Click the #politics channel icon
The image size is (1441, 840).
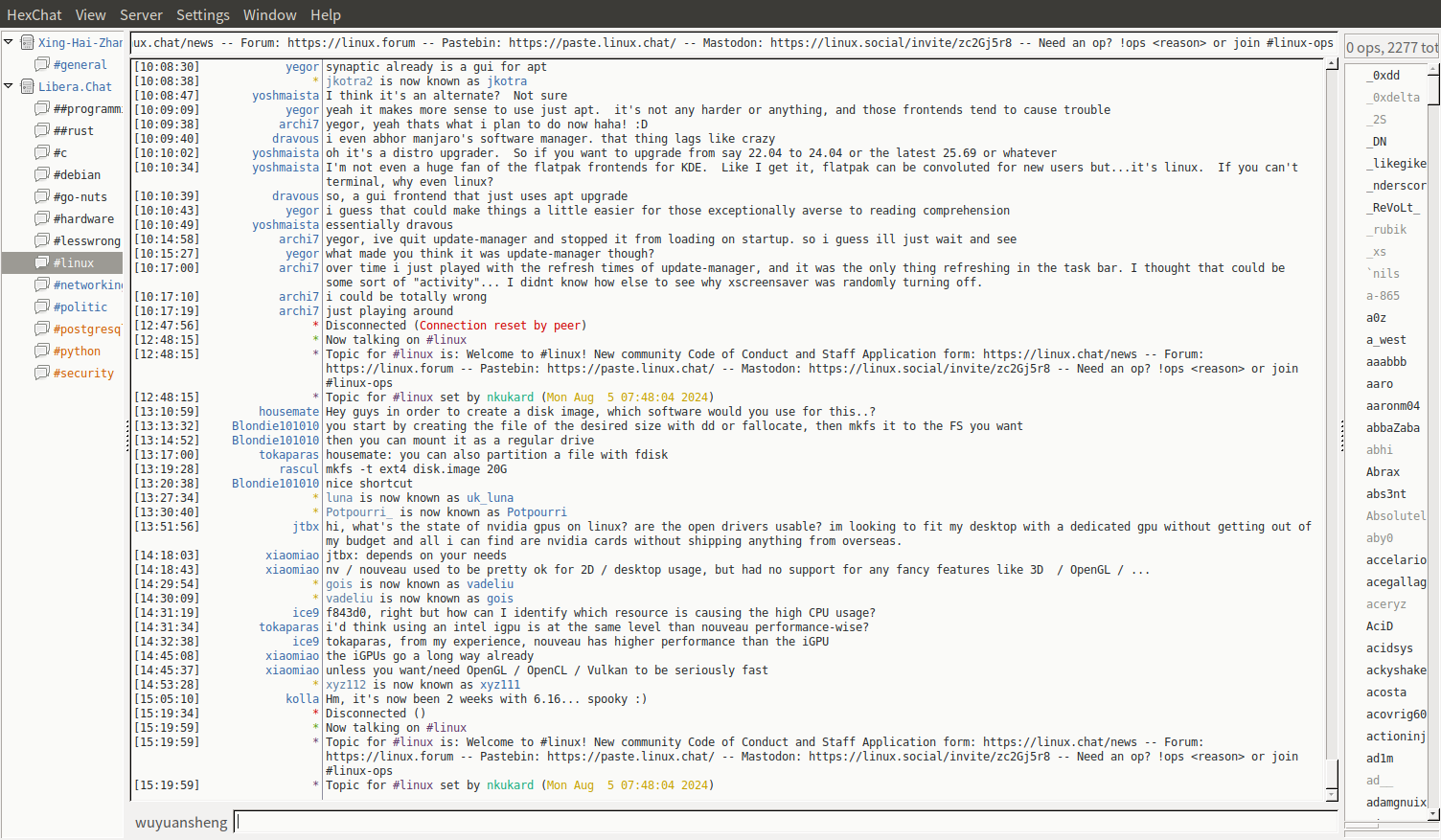pos(42,306)
